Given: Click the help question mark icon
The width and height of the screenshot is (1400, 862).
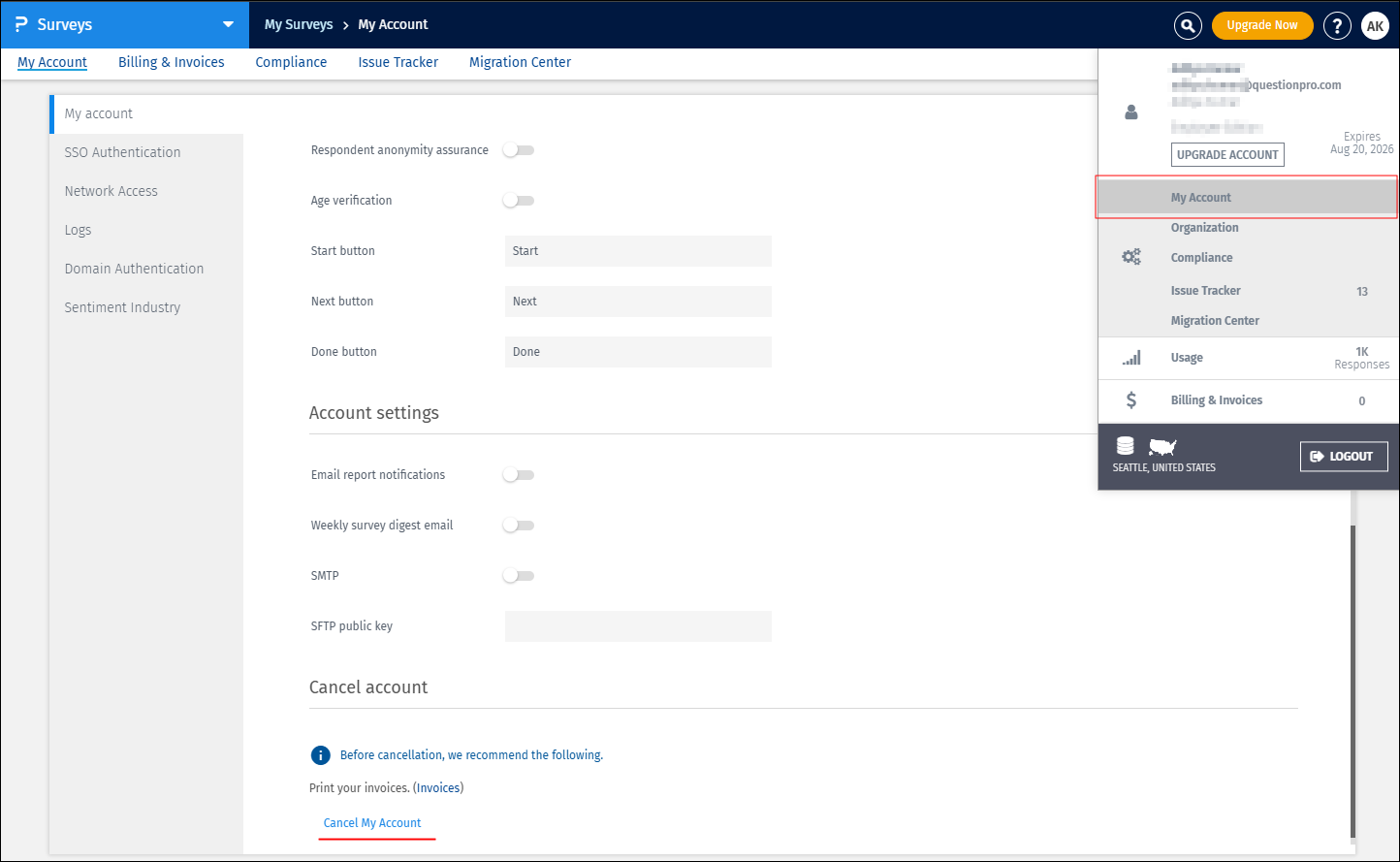Looking at the screenshot, I should click(1337, 25).
